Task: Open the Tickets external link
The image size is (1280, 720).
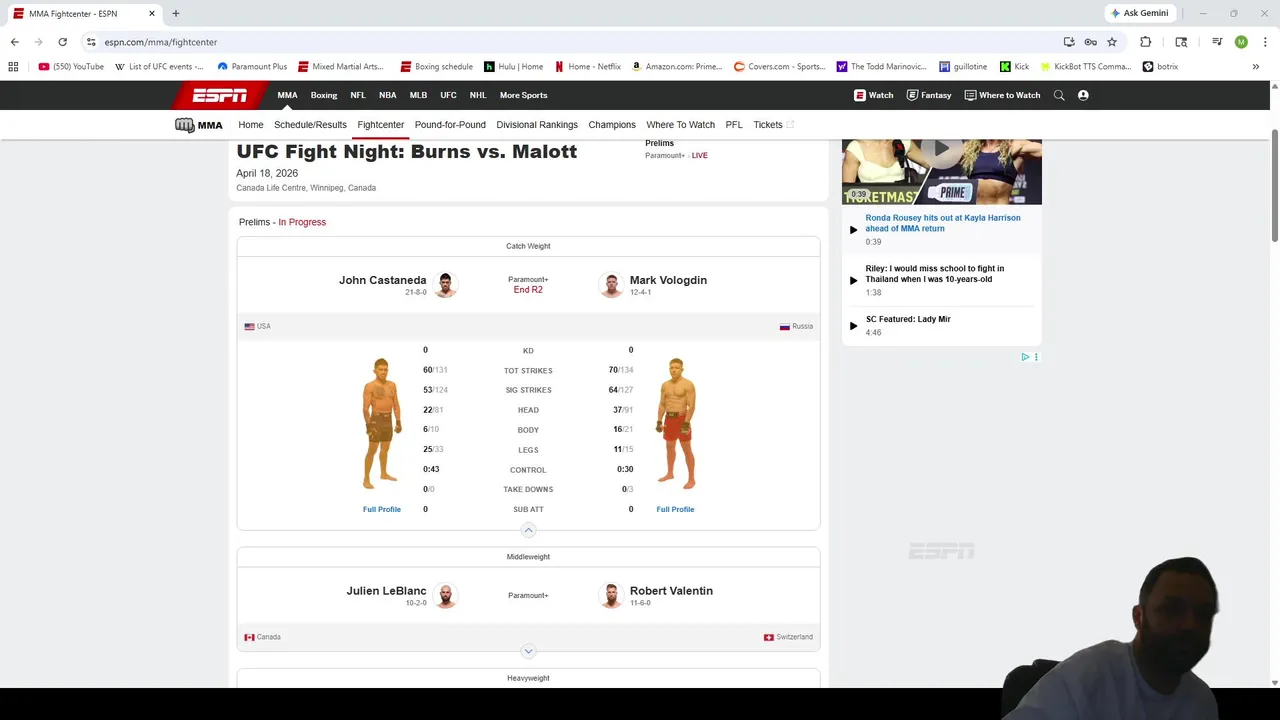Action: tap(773, 125)
